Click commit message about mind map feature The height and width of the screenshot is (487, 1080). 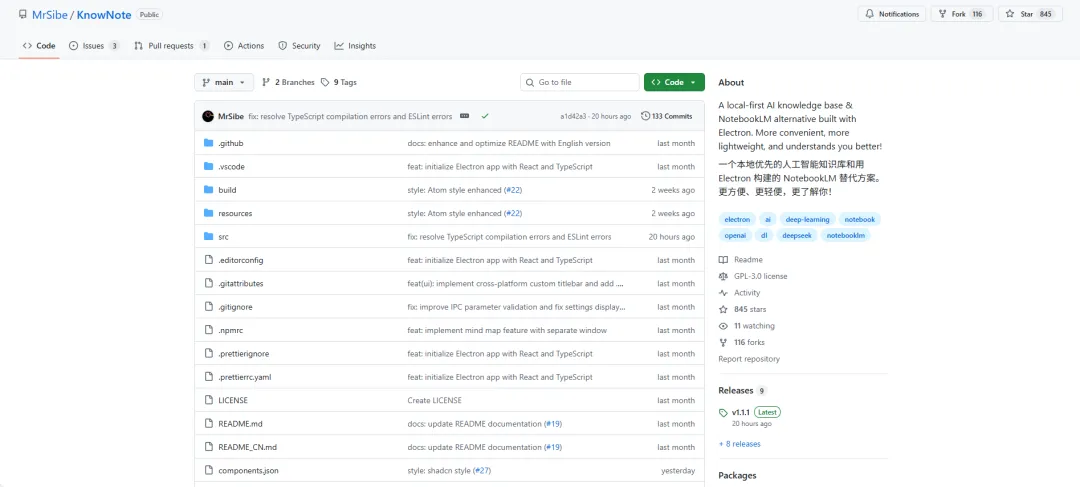pos(507,331)
